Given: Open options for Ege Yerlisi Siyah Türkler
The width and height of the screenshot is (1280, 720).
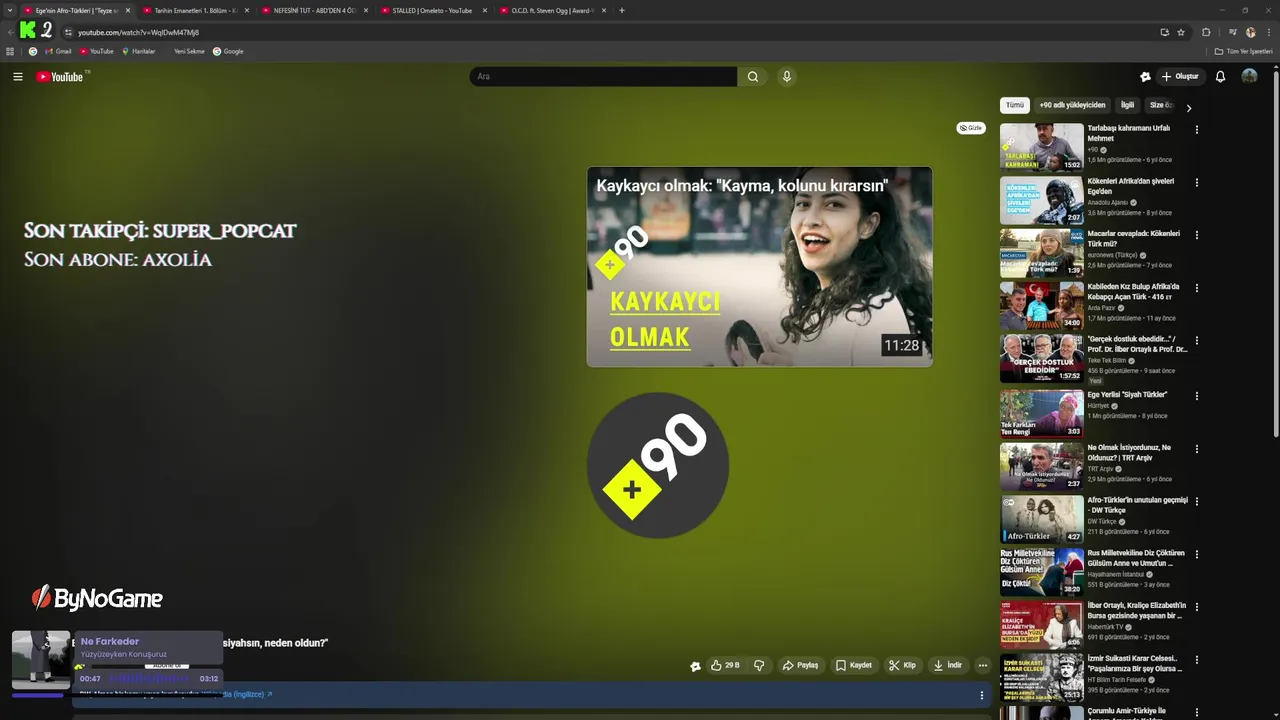Looking at the screenshot, I should (1196, 395).
